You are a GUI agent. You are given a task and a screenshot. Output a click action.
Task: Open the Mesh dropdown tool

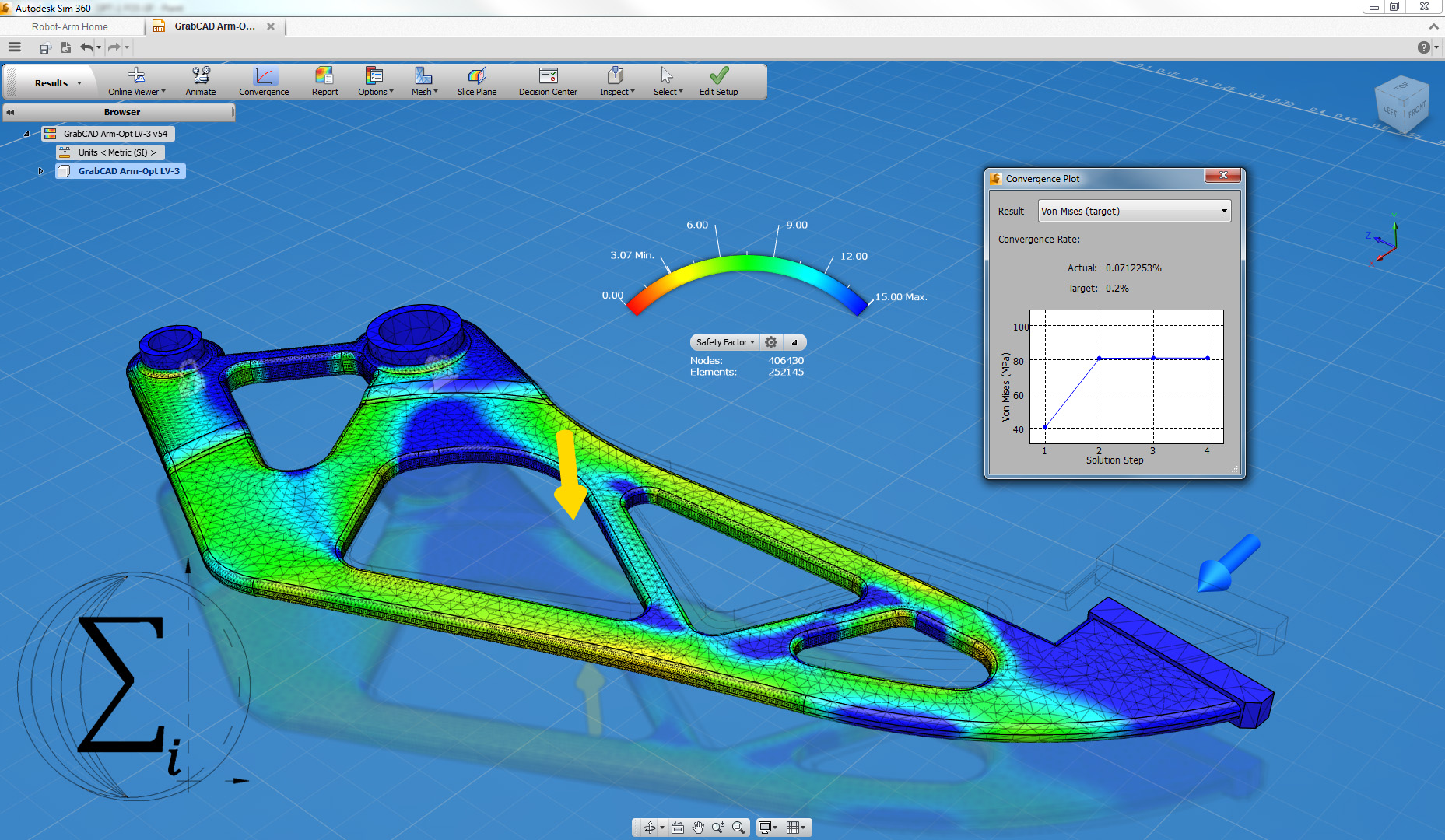pos(424,82)
